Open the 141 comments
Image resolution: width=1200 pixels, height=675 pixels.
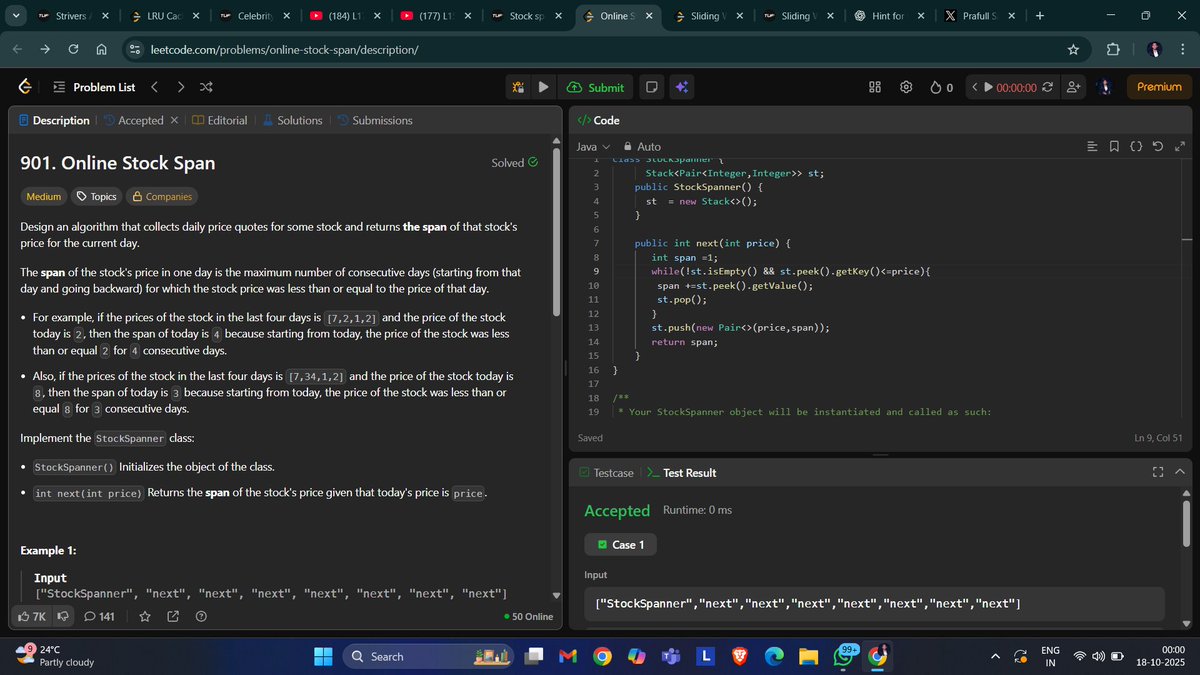[x=99, y=617]
